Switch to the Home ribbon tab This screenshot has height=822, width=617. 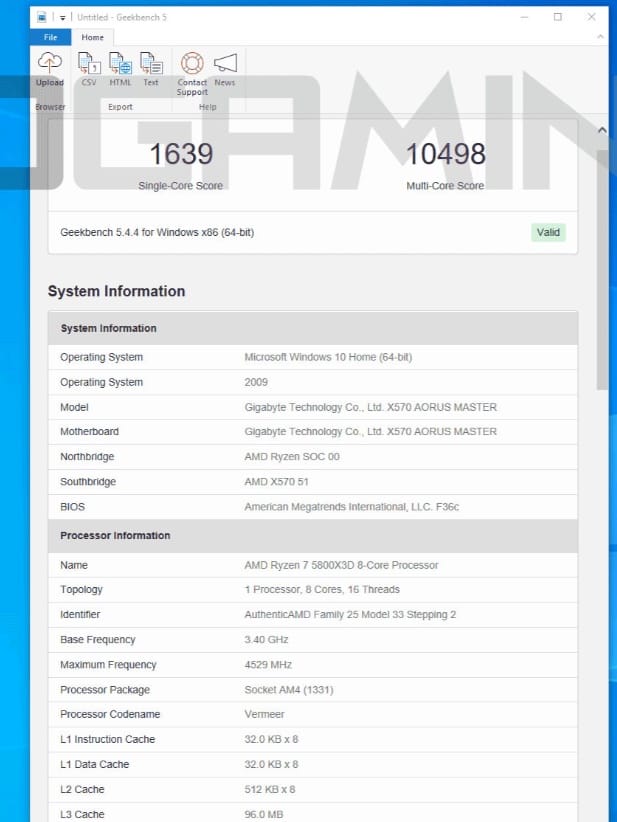[x=92, y=37]
